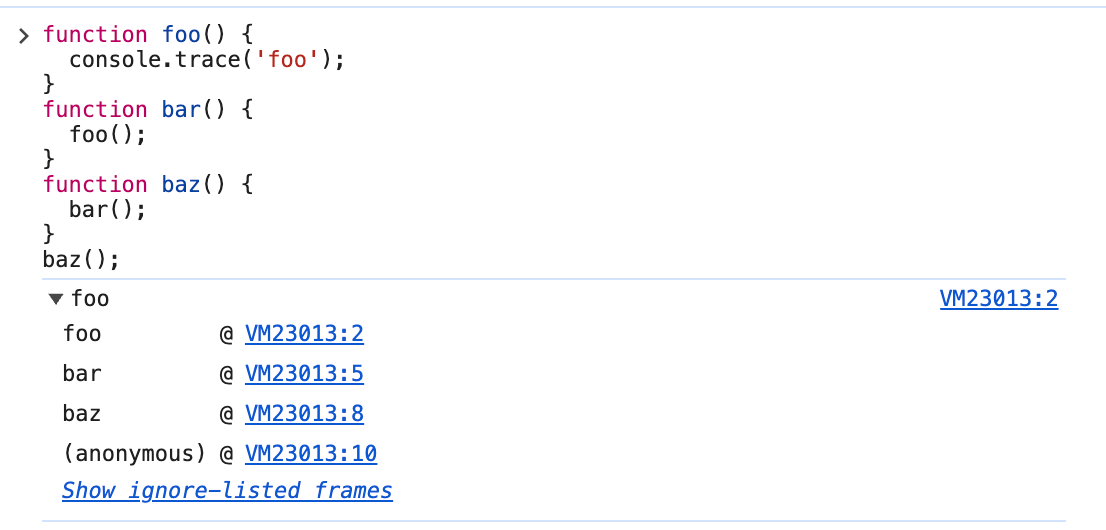Click the bar(); call inside baz
Viewport: 1106px width, 530px height.
[107, 210]
